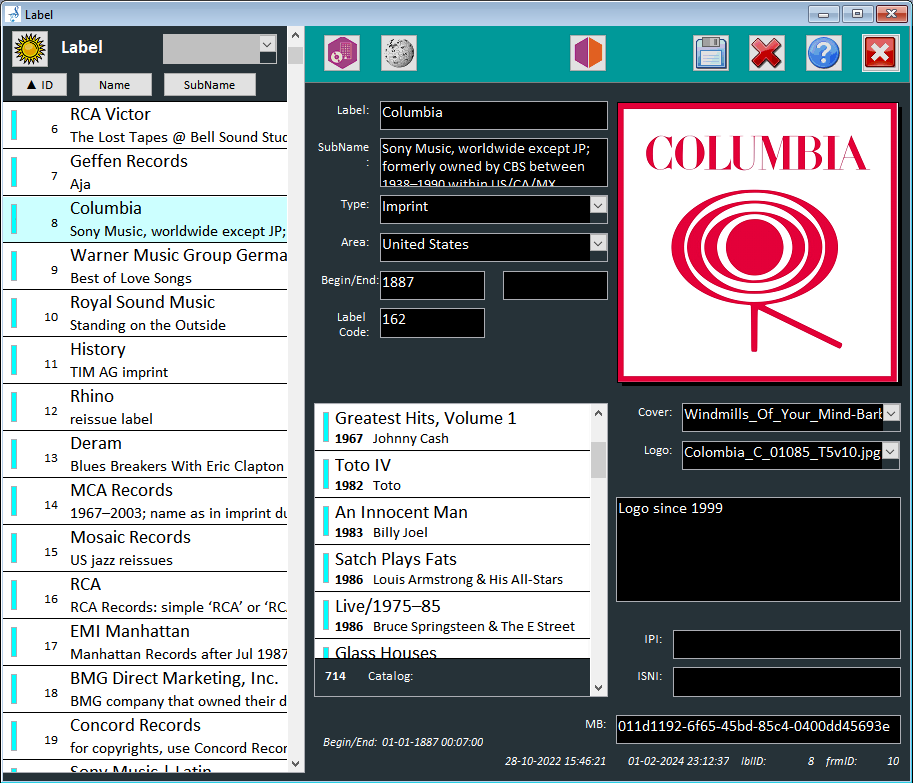Click the Label Code field containing 162
913x783 pixels.
(x=432, y=323)
